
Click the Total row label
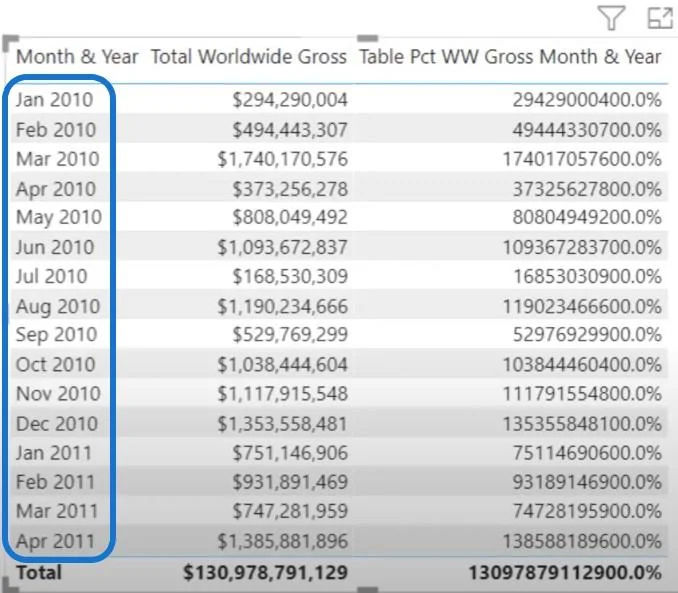[39, 572]
